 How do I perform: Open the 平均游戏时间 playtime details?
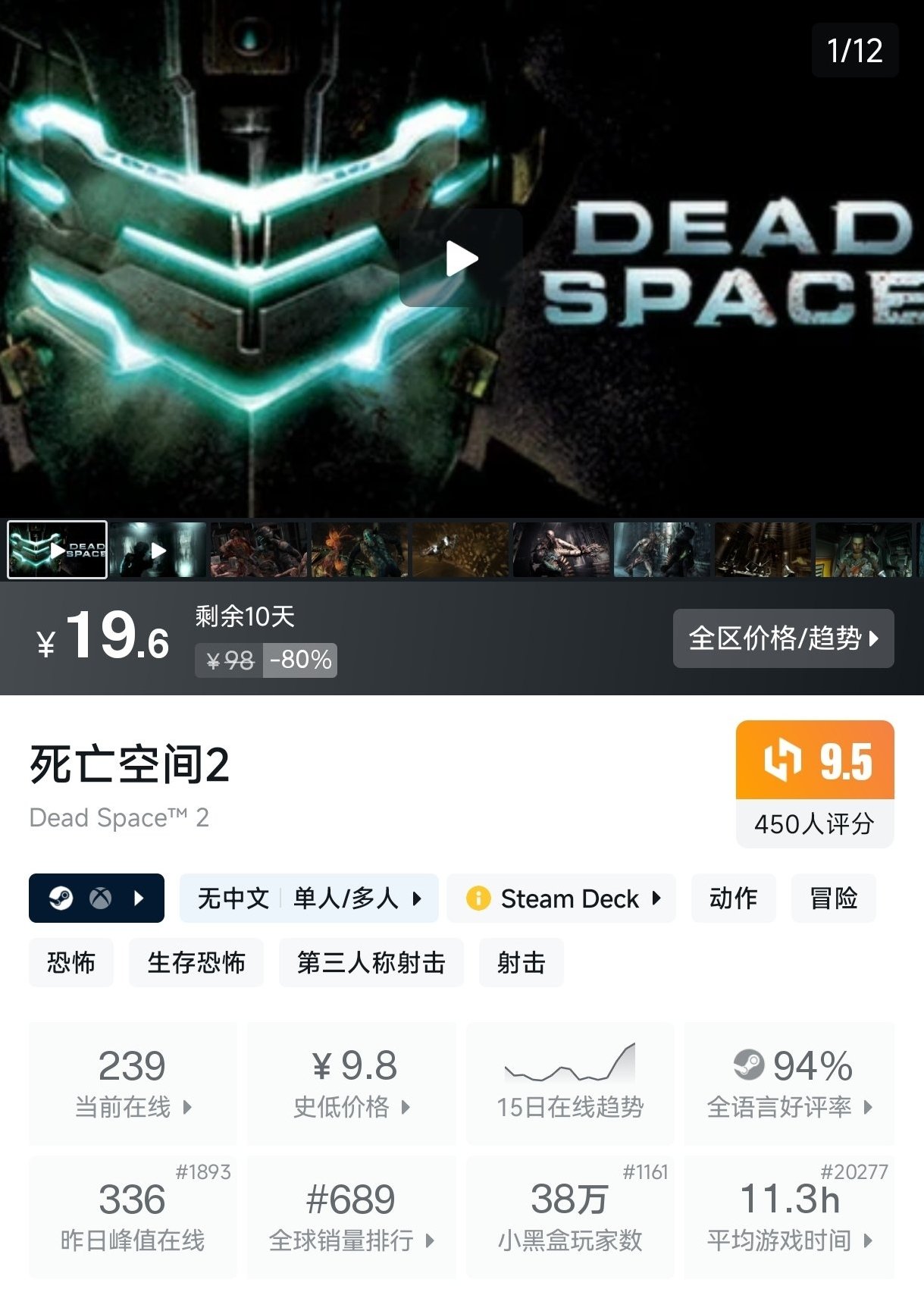coord(789,1217)
